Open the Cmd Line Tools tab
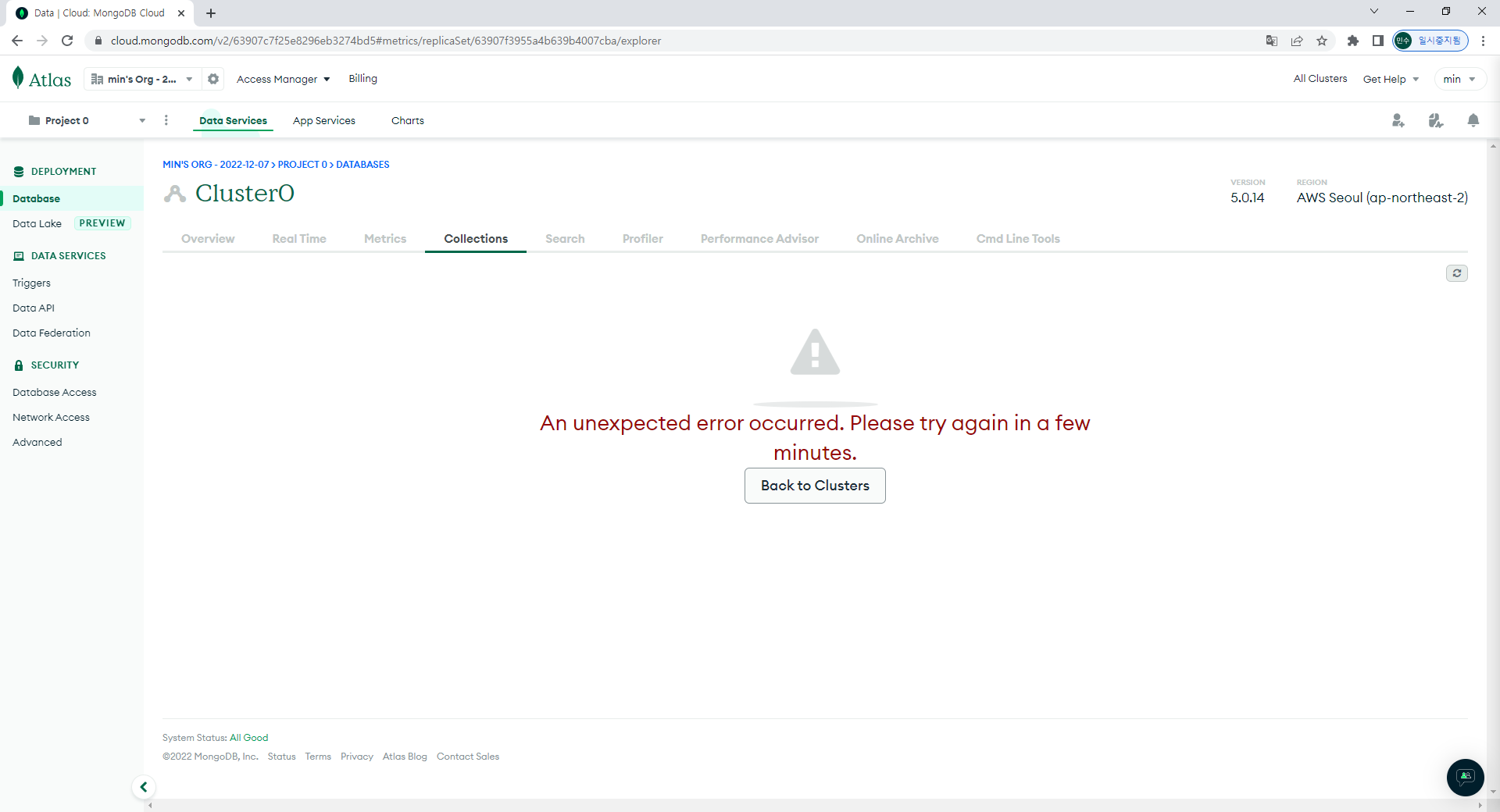 tap(1018, 239)
